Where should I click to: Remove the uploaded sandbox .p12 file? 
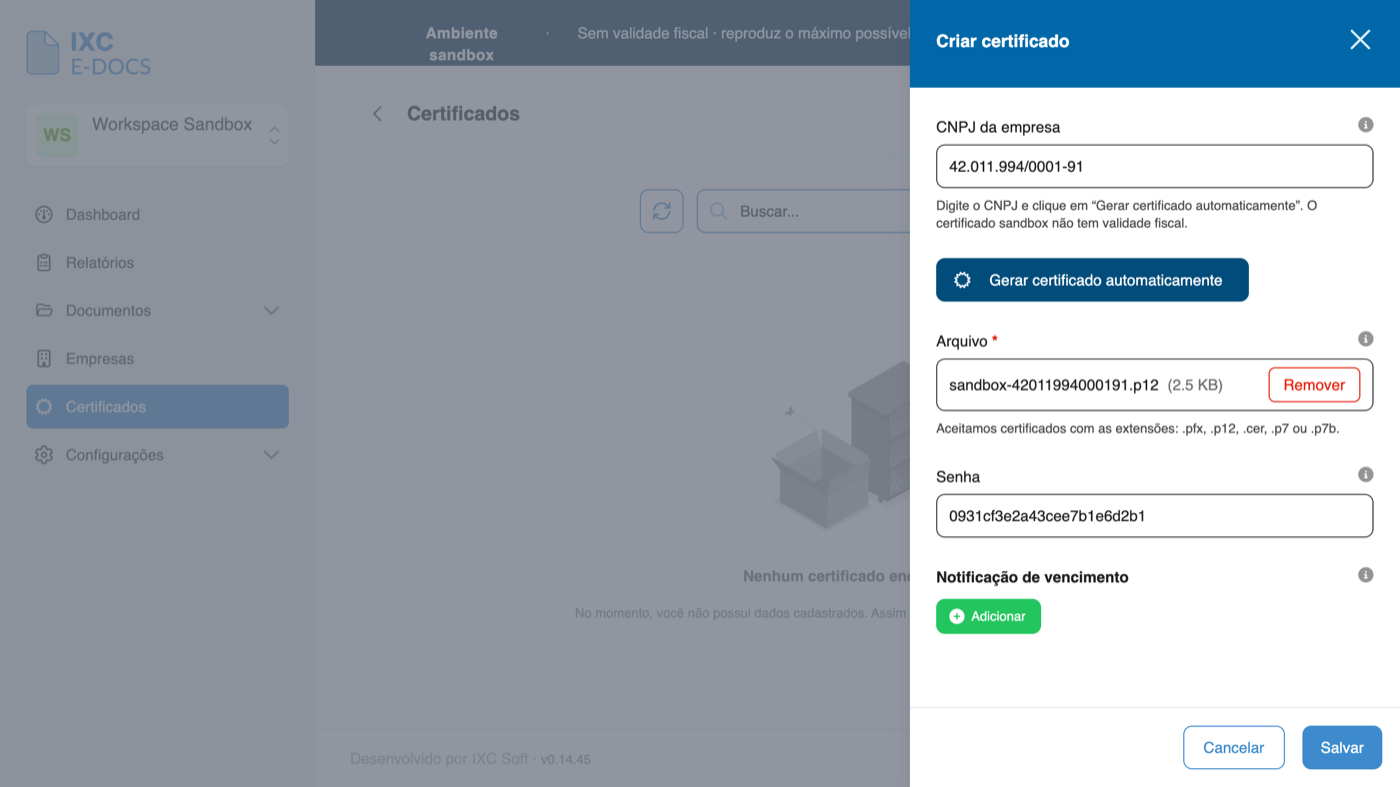(1314, 385)
